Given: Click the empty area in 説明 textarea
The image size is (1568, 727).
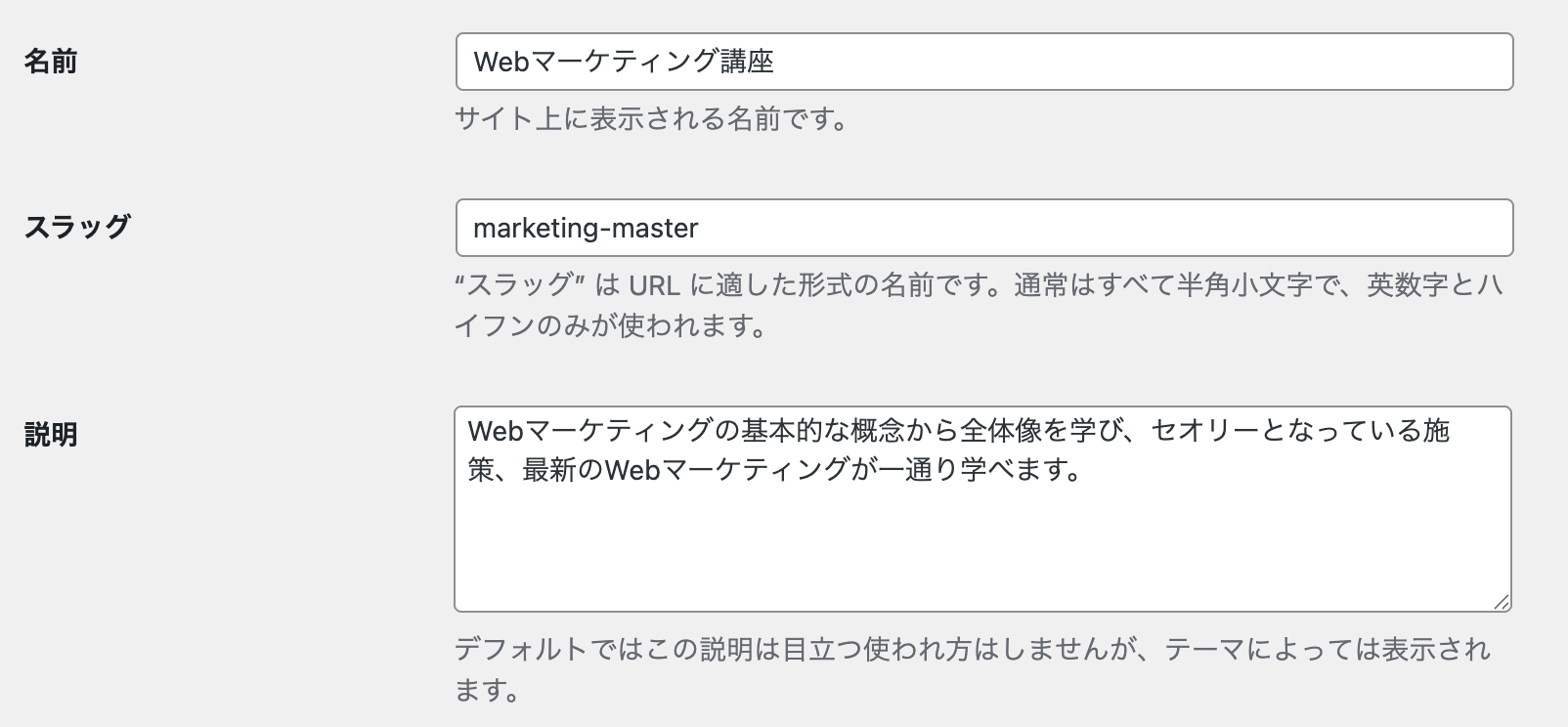Looking at the screenshot, I should click(x=981, y=557).
